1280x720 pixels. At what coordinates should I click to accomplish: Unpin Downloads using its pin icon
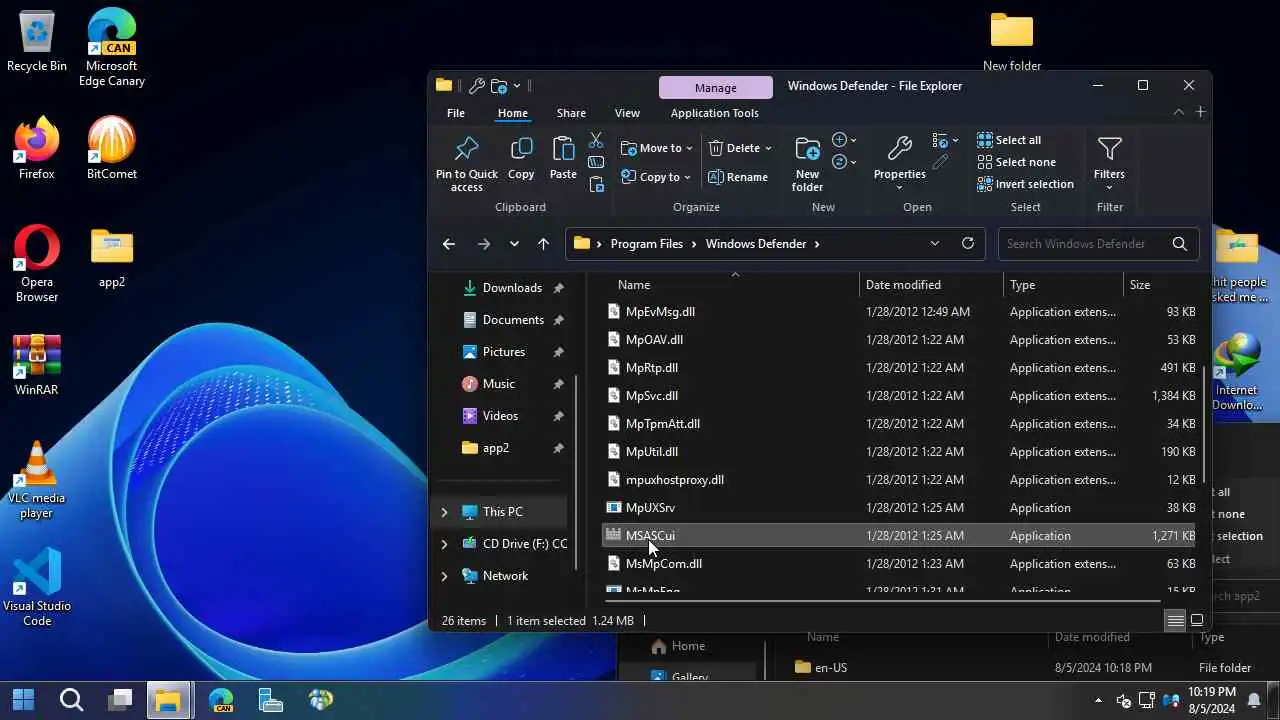(558, 288)
